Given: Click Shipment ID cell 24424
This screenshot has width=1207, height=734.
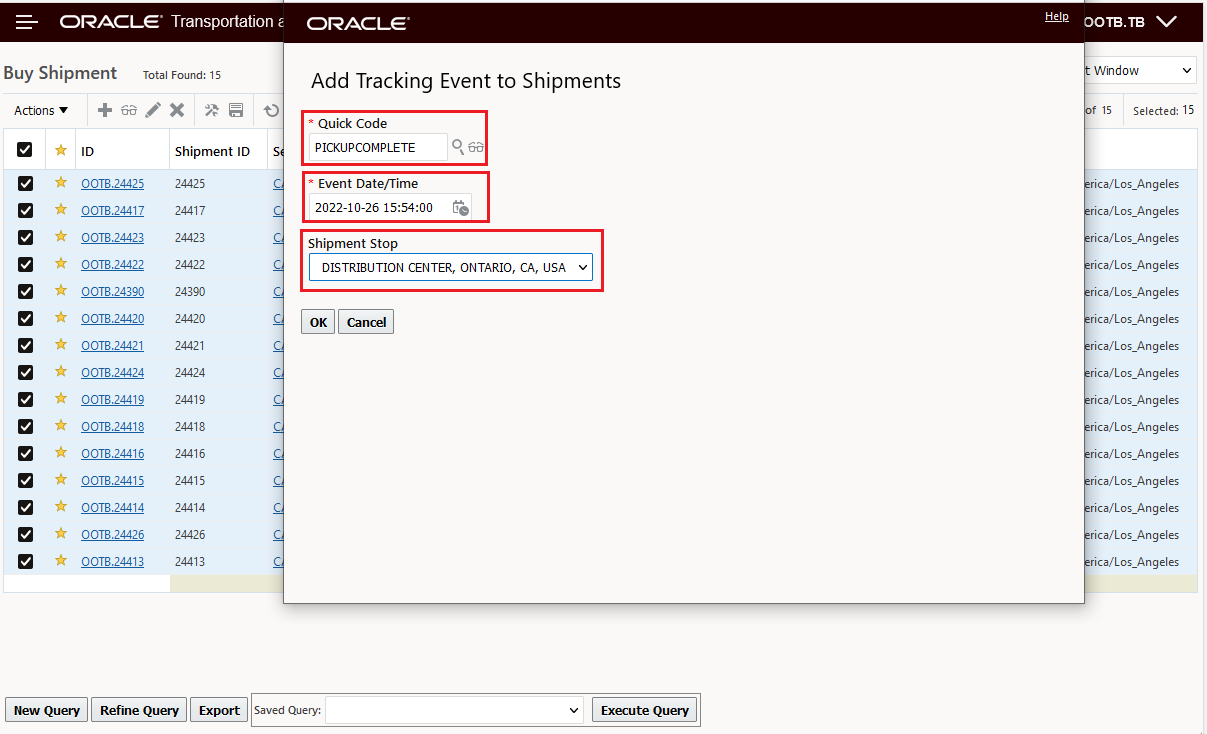Looking at the screenshot, I should [190, 372].
